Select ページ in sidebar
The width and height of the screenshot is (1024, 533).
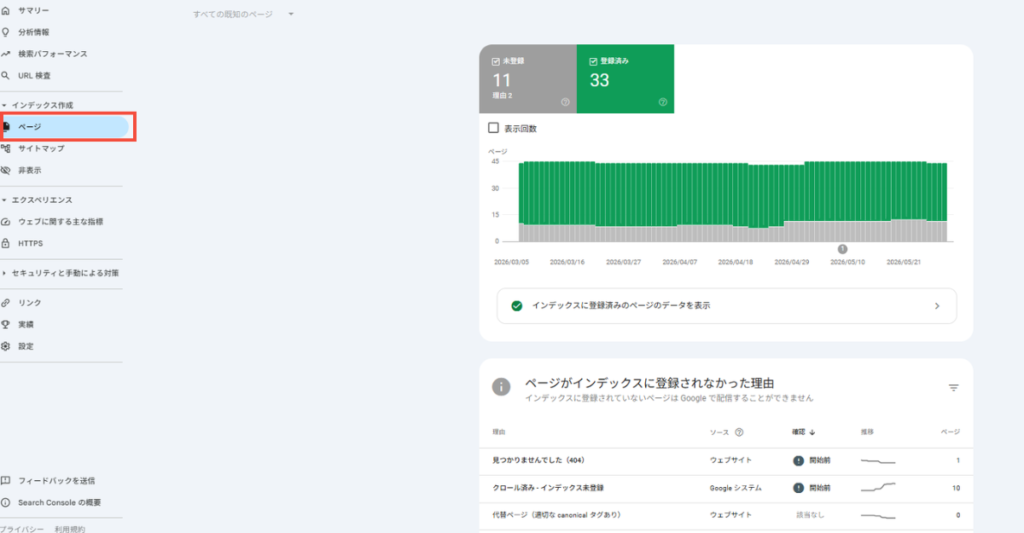pyautogui.click(x=65, y=127)
